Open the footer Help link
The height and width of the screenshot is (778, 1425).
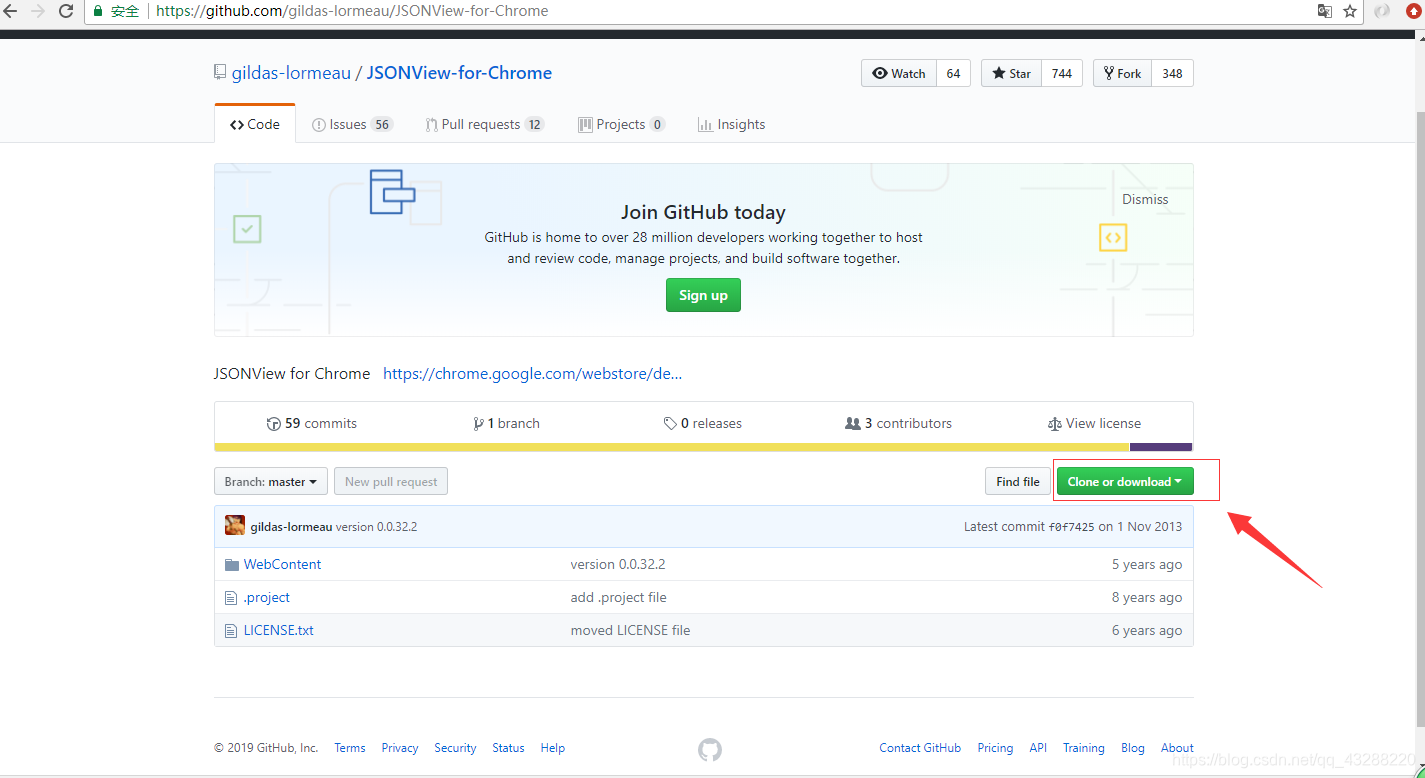tap(553, 748)
